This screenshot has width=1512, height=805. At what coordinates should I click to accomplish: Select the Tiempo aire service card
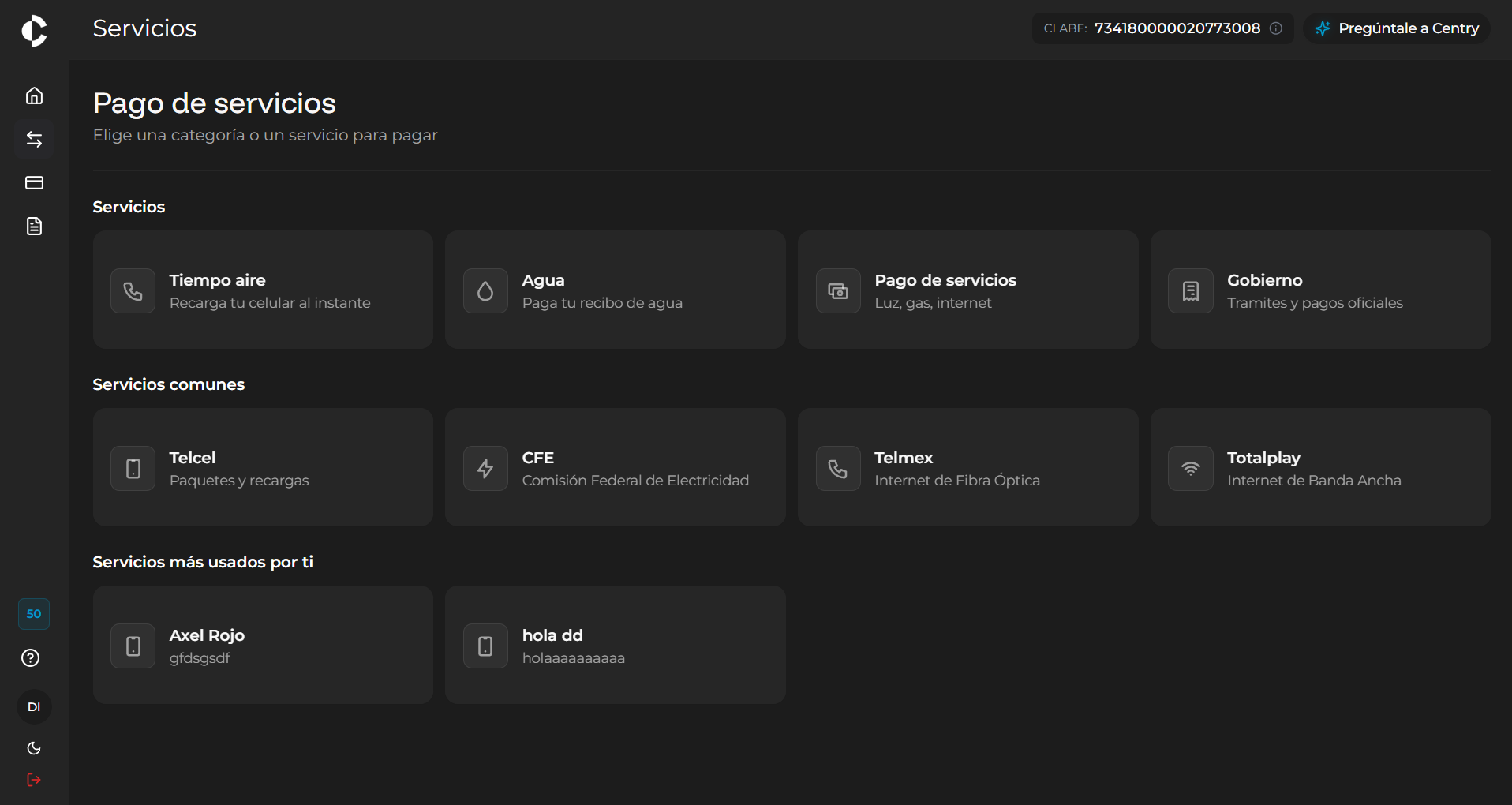(x=263, y=290)
